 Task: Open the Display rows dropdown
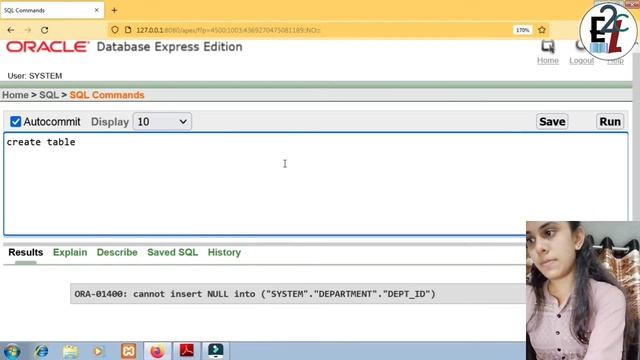click(162, 122)
